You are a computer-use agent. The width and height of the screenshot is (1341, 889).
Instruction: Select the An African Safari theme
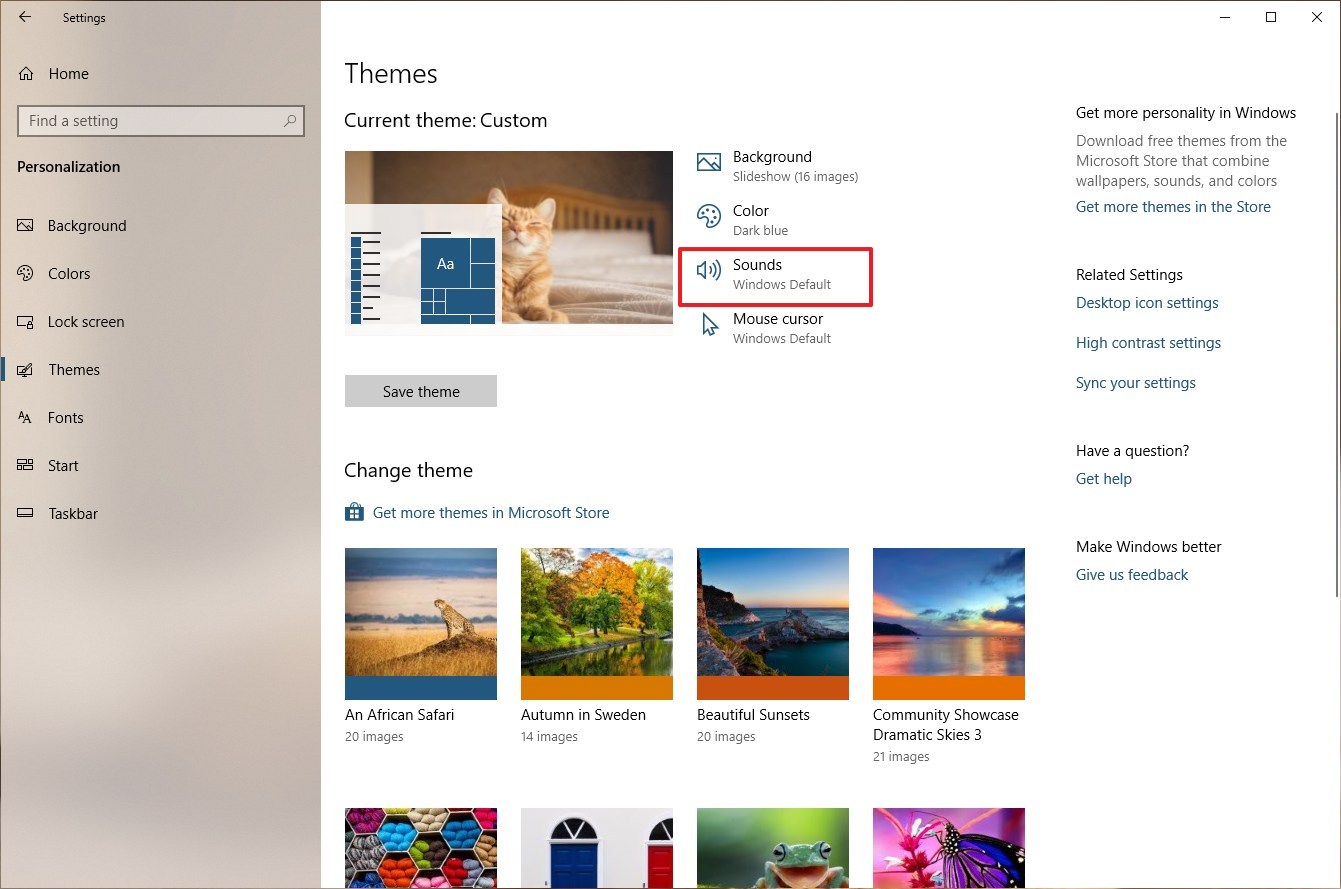(x=421, y=624)
